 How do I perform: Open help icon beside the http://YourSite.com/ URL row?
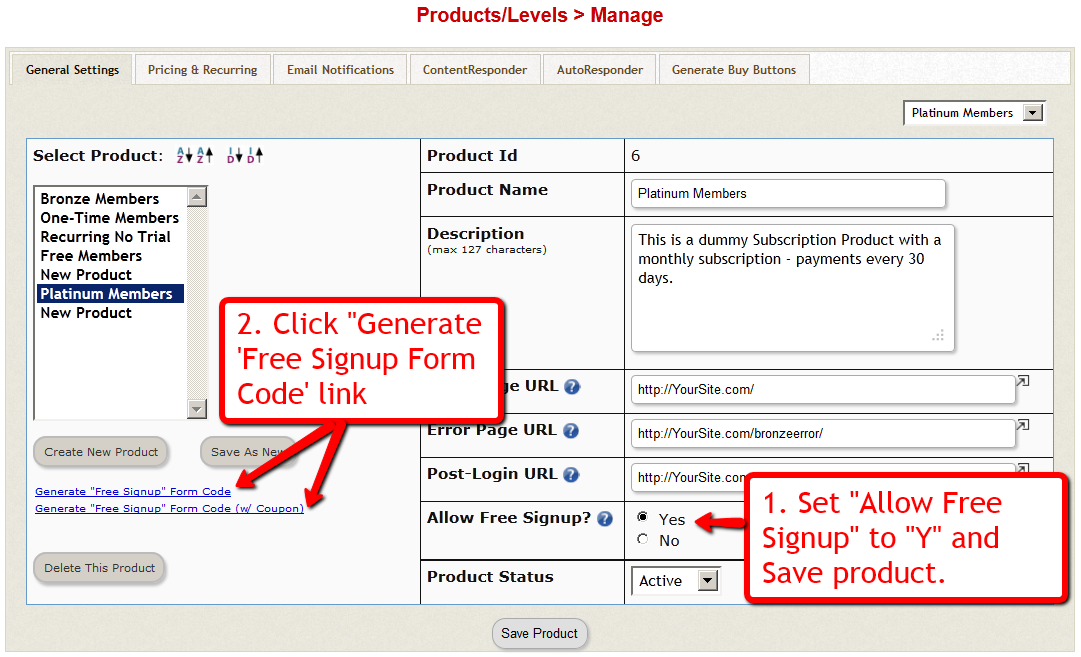tap(572, 387)
